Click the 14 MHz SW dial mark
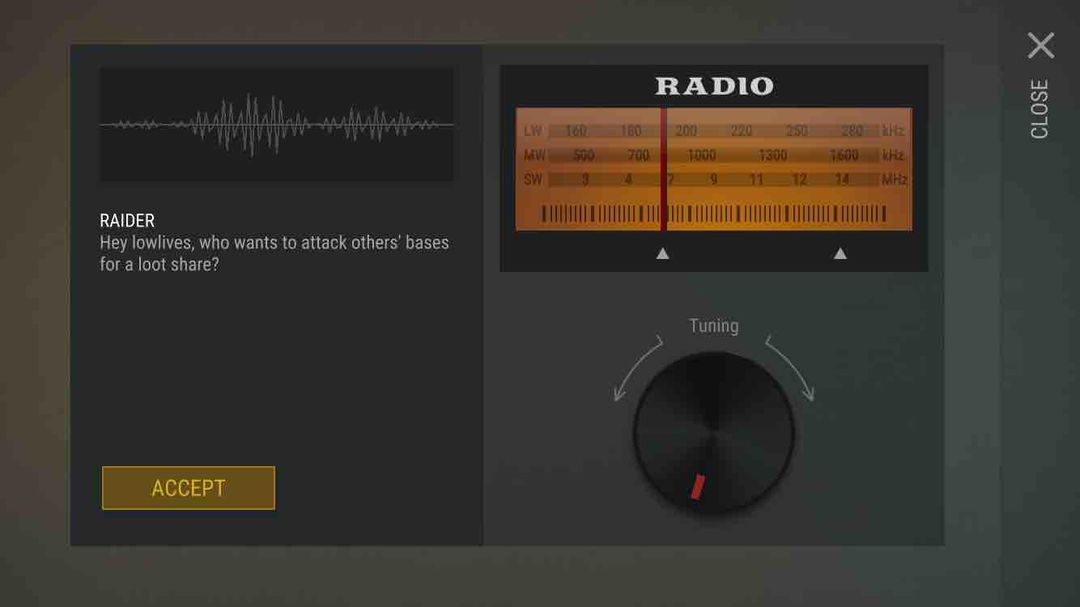The image size is (1080, 607). pyautogui.click(x=842, y=179)
